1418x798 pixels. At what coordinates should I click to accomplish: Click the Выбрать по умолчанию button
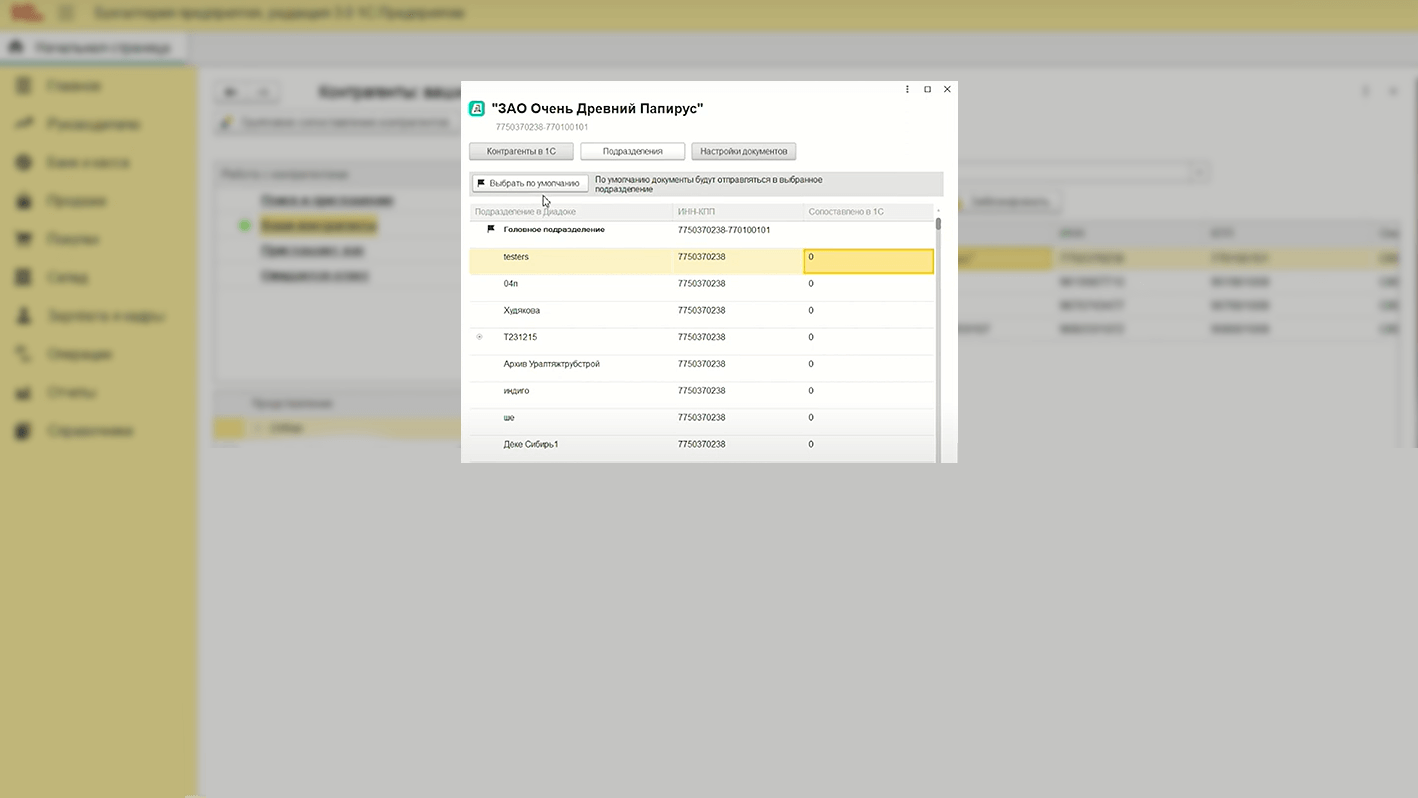530,183
